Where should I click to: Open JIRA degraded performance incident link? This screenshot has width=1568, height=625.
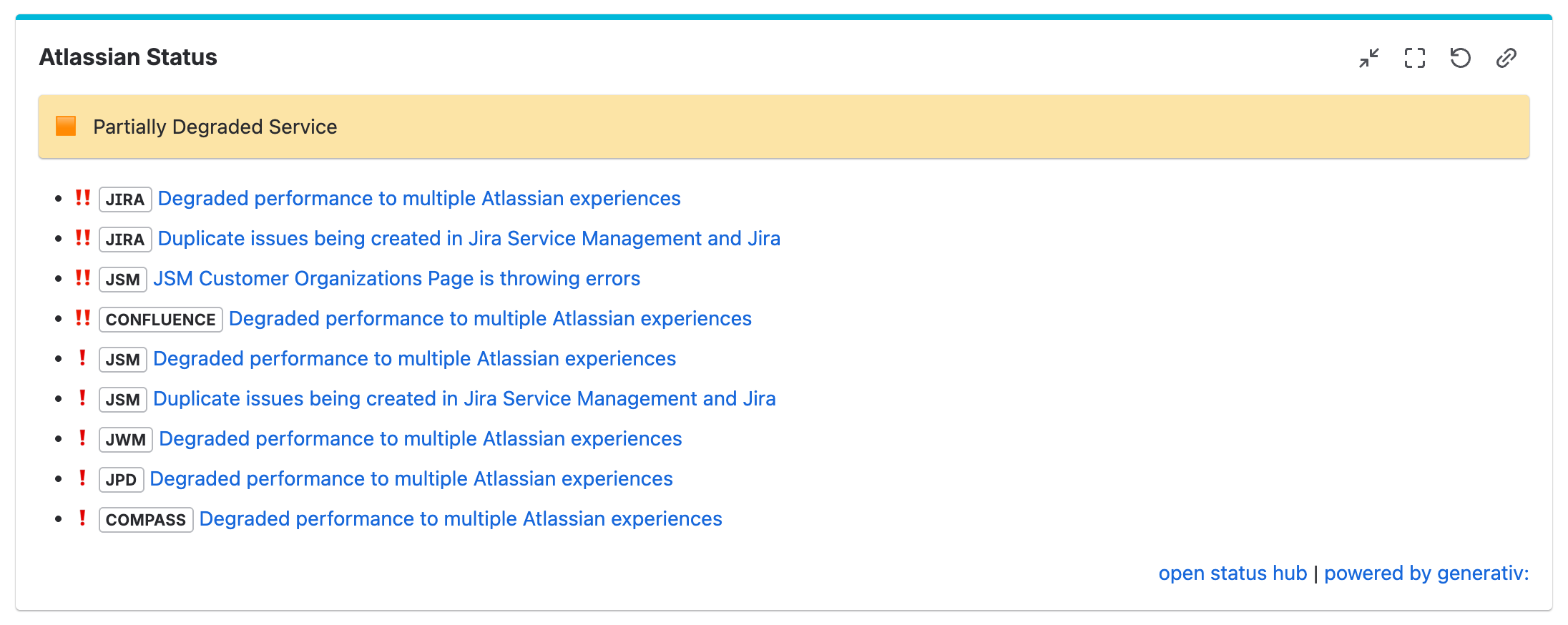click(419, 199)
